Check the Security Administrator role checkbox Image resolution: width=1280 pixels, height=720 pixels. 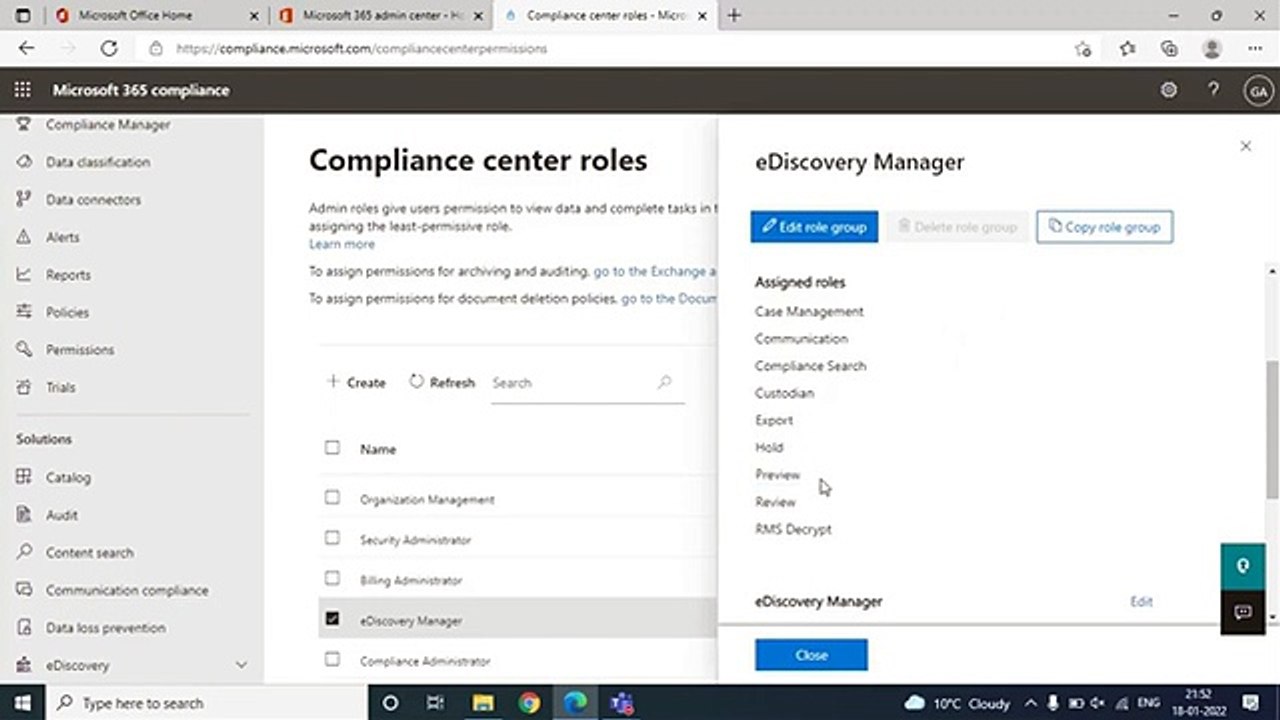click(332, 538)
